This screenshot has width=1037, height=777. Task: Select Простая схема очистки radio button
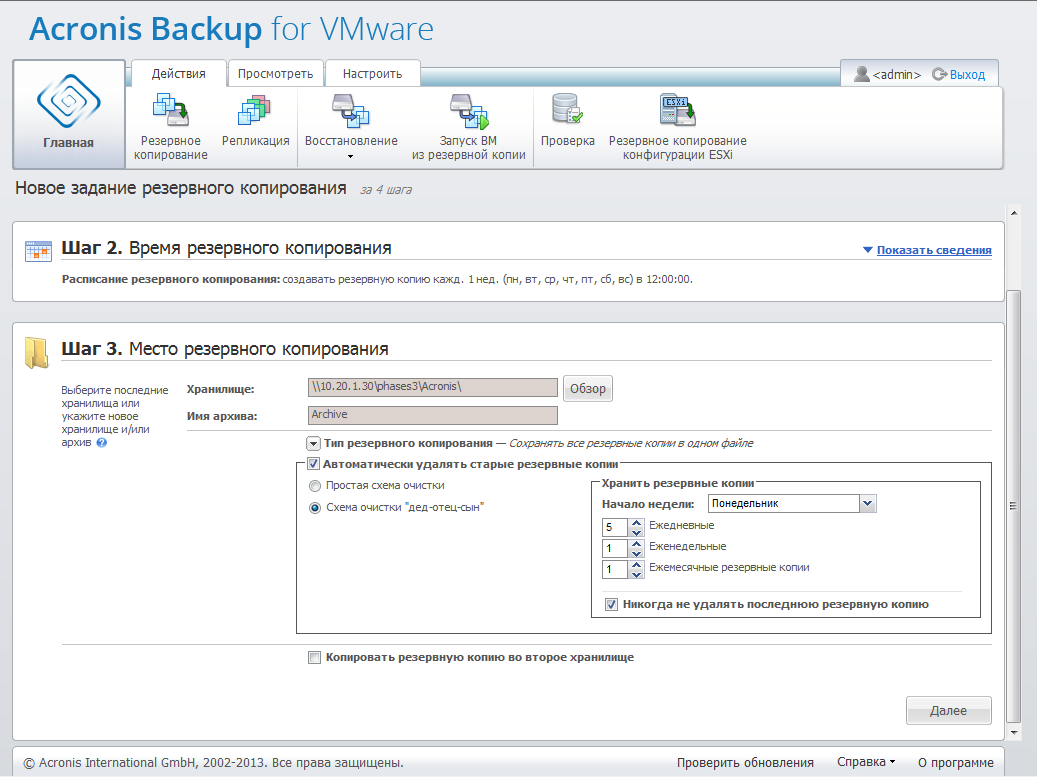pos(315,486)
